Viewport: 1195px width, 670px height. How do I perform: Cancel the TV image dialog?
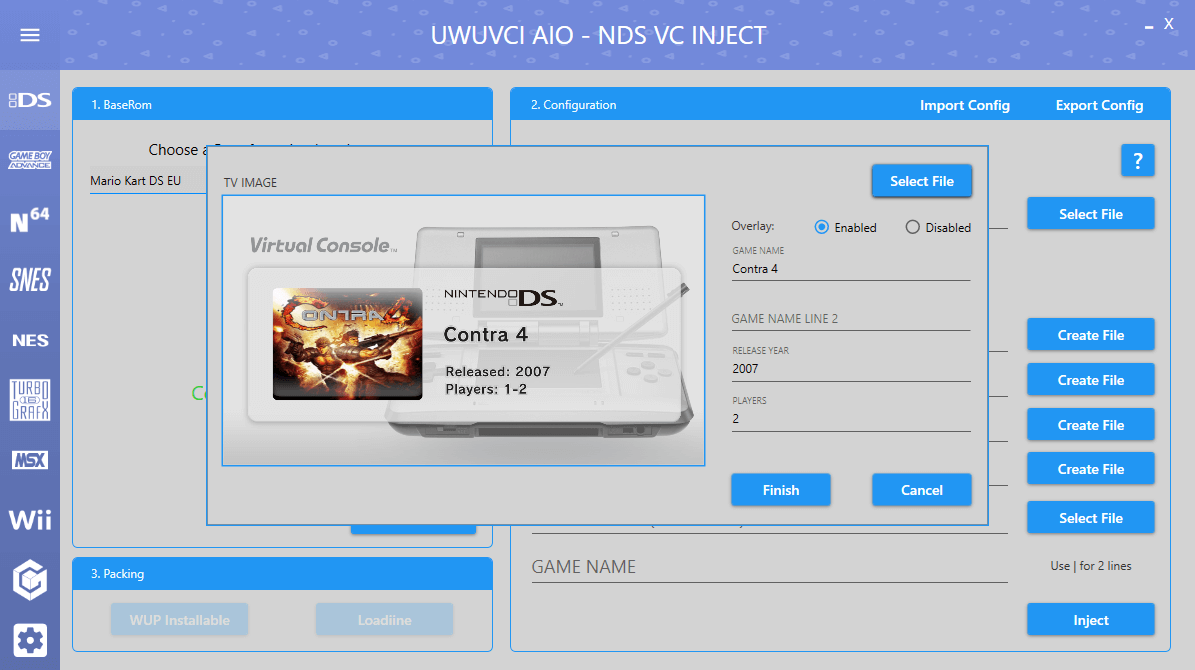click(921, 490)
